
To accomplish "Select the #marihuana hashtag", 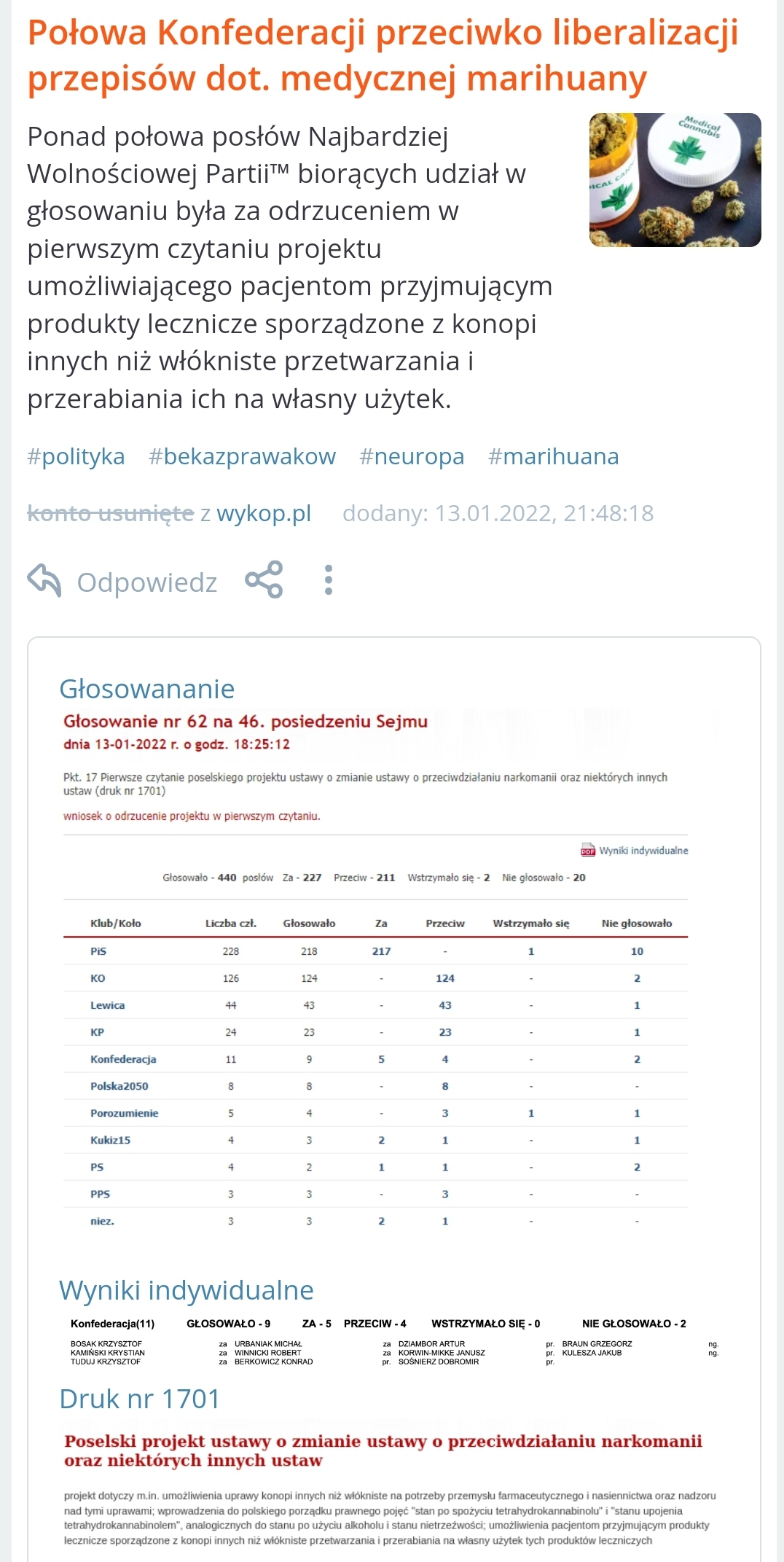I will [x=553, y=456].
